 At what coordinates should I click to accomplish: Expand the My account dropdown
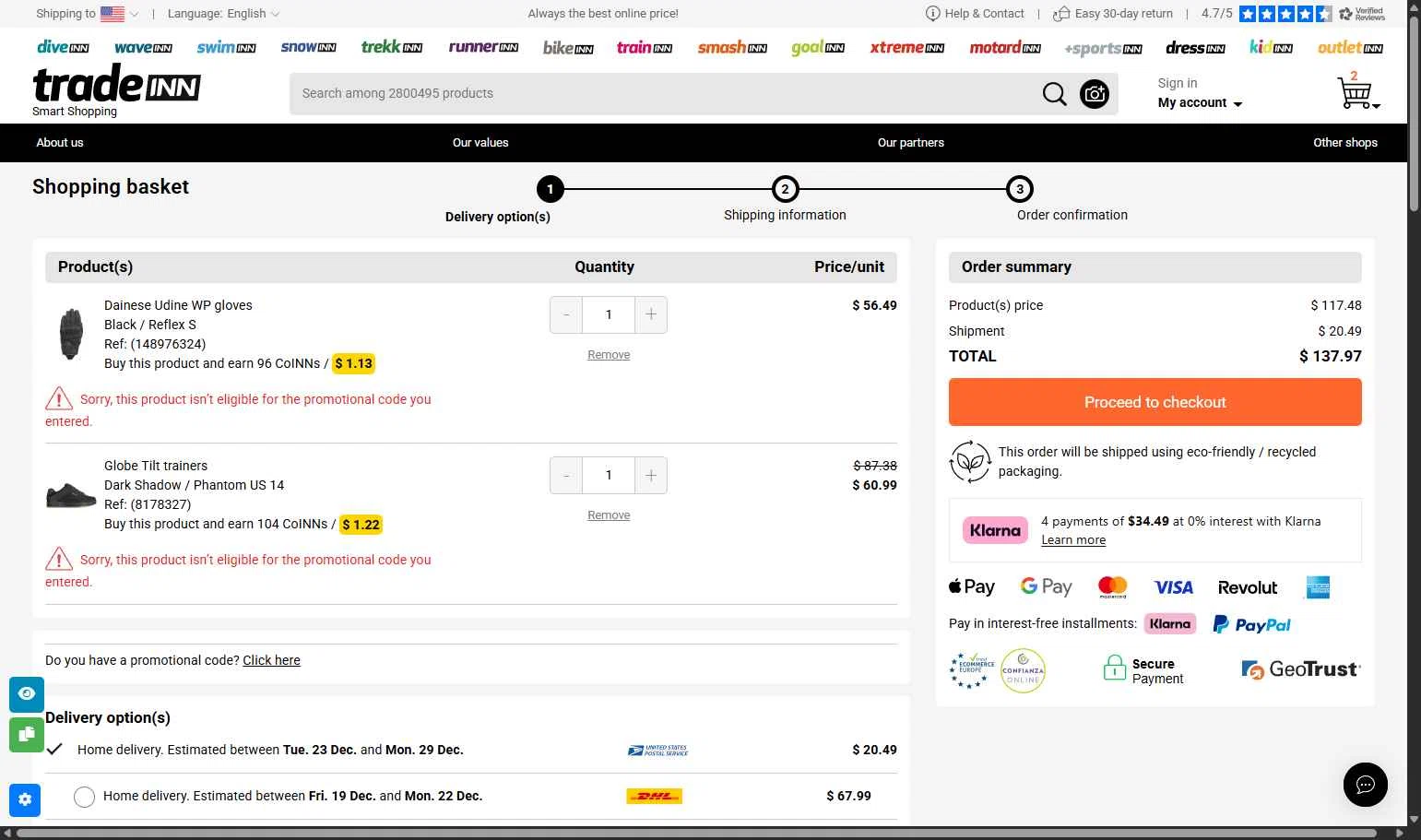click(1200, 102)
